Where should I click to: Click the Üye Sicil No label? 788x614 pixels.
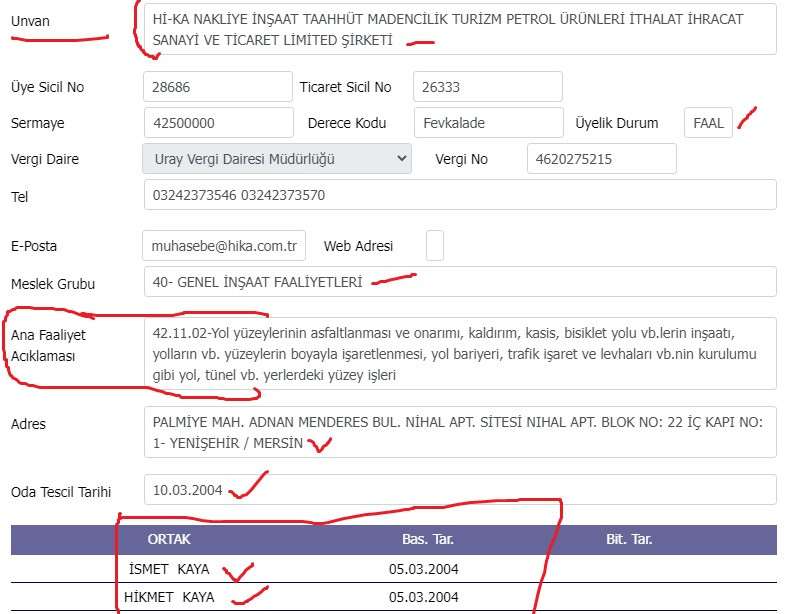coord(47,87)
